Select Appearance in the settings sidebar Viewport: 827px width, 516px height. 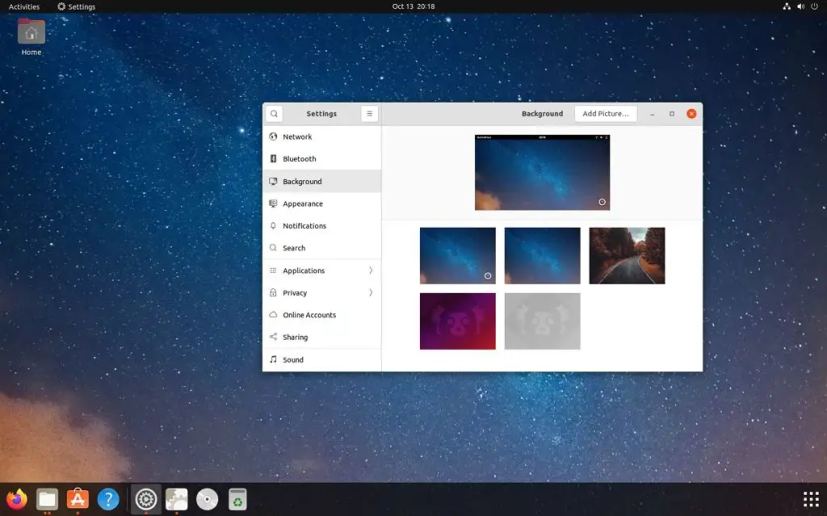coord(302,204)
